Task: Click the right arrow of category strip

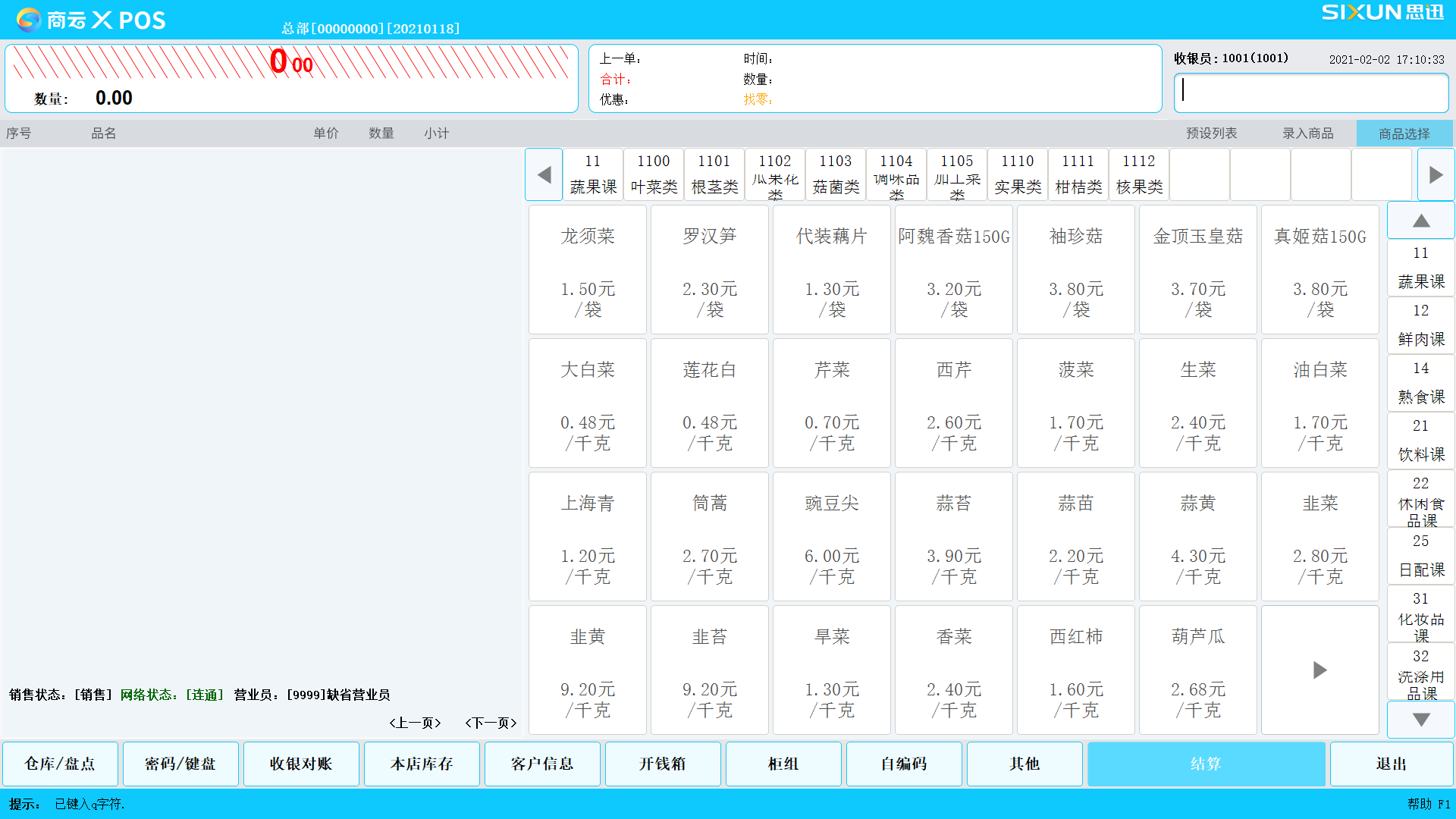Action: [1436, 174]
